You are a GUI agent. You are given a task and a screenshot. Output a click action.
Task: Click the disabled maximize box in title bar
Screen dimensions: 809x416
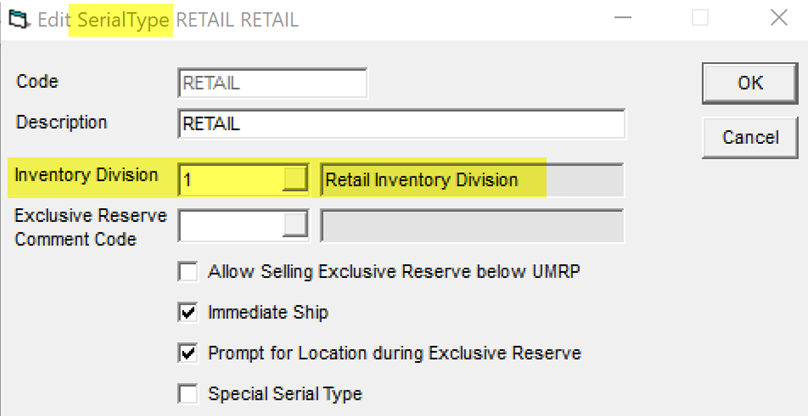[700, 19]
